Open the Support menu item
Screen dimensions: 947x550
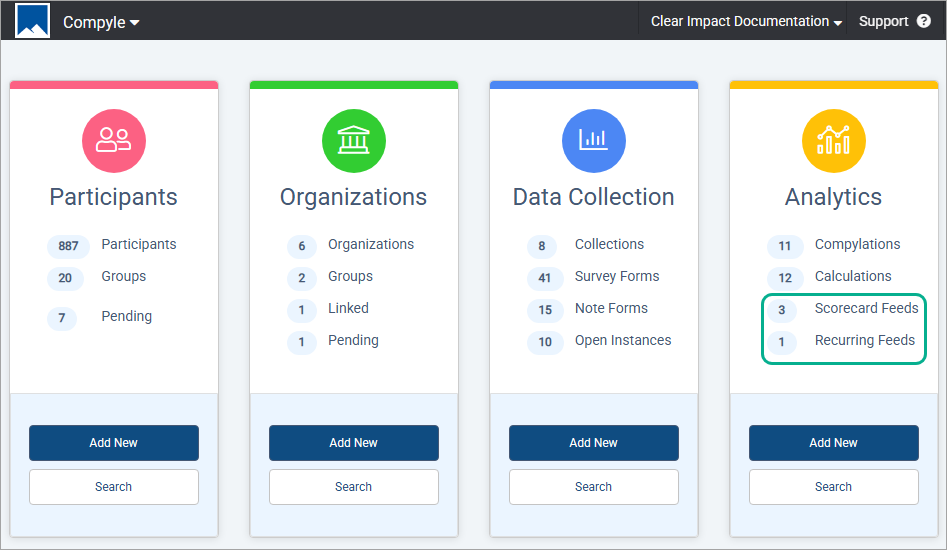point(883,21)
